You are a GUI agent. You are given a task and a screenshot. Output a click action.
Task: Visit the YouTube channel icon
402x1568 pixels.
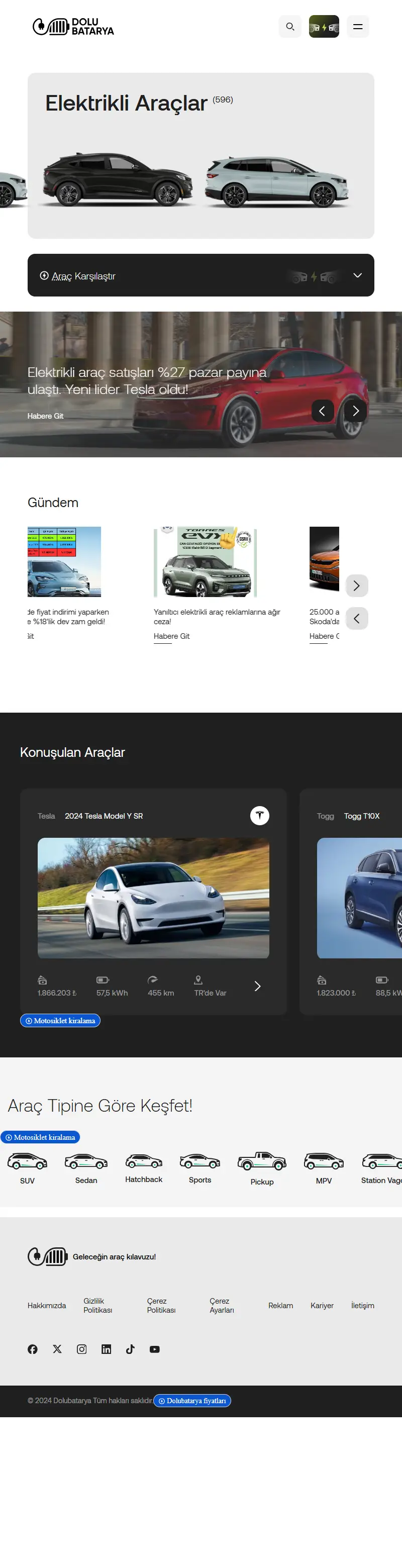point(154,1349)
